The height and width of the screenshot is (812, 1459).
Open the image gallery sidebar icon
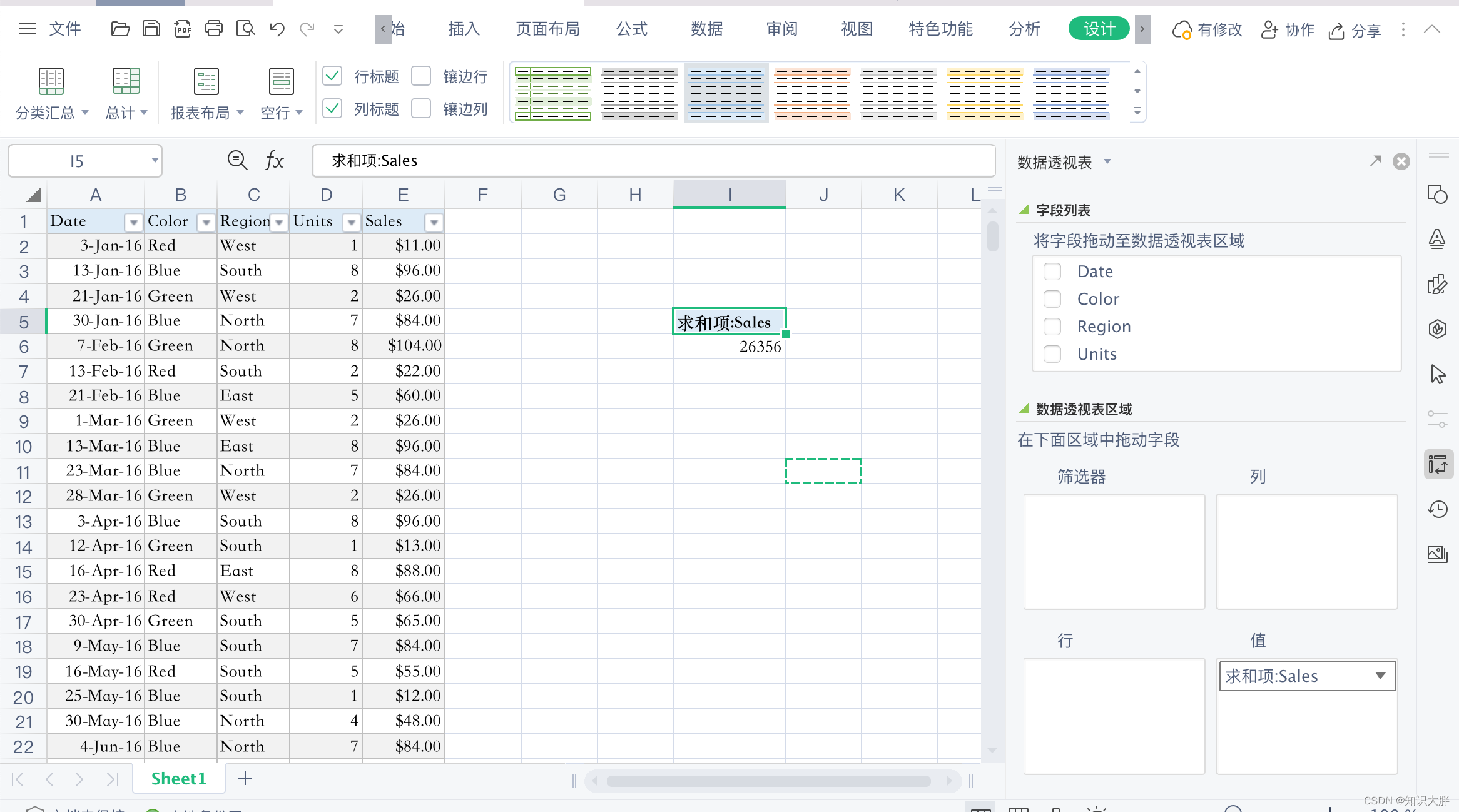(x=1438, y=554)
